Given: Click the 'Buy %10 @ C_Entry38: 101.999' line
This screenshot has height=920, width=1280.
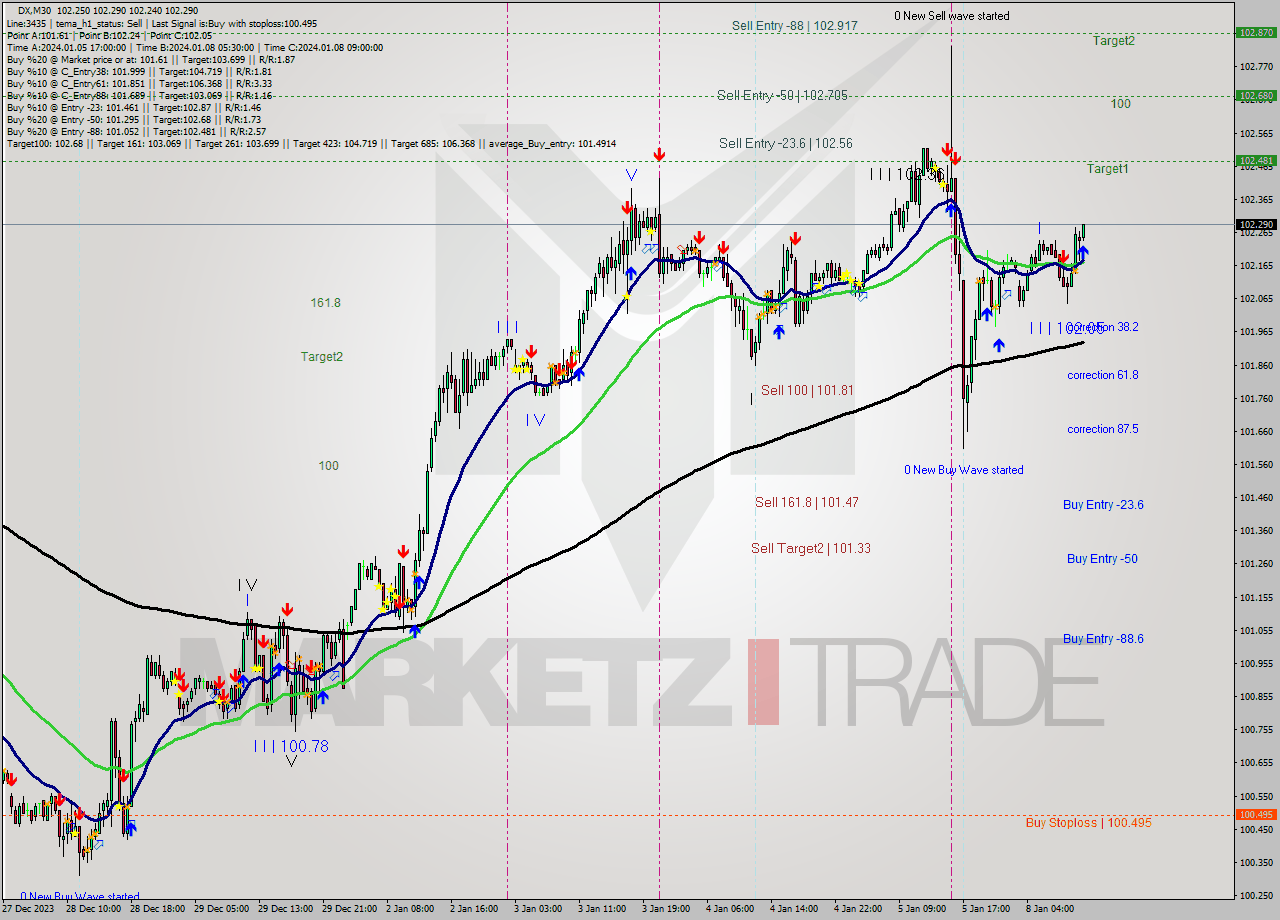Looking at the screenshot, I should point(139,71).
